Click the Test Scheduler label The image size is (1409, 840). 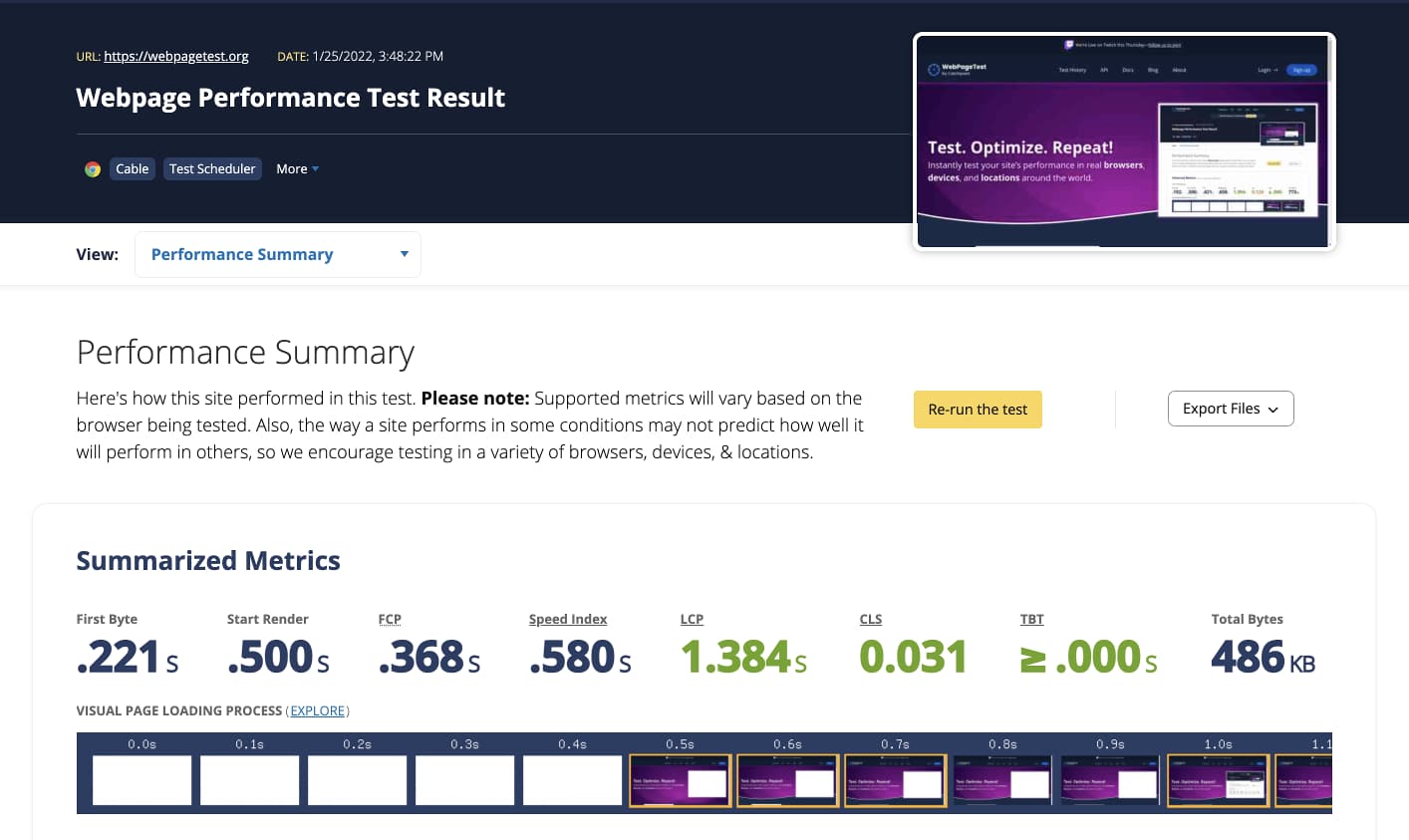(212, 168)
